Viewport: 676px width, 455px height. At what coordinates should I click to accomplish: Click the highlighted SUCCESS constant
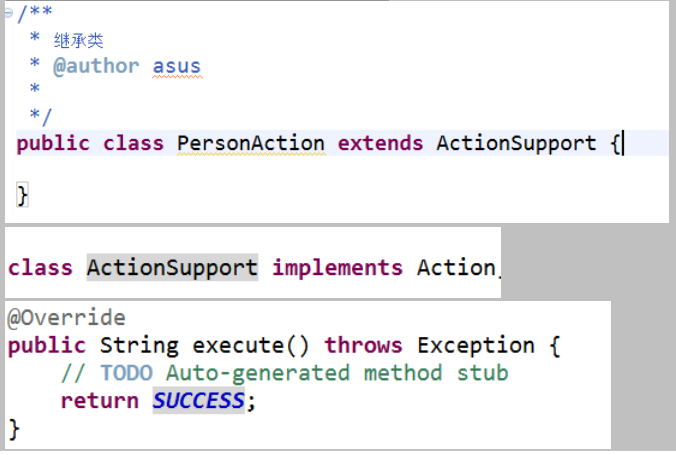pyautogui.click(x=198, y=401)
